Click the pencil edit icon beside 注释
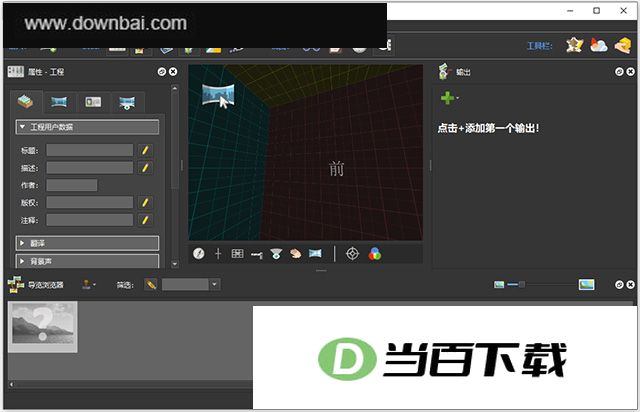 [x=145, y=220]
